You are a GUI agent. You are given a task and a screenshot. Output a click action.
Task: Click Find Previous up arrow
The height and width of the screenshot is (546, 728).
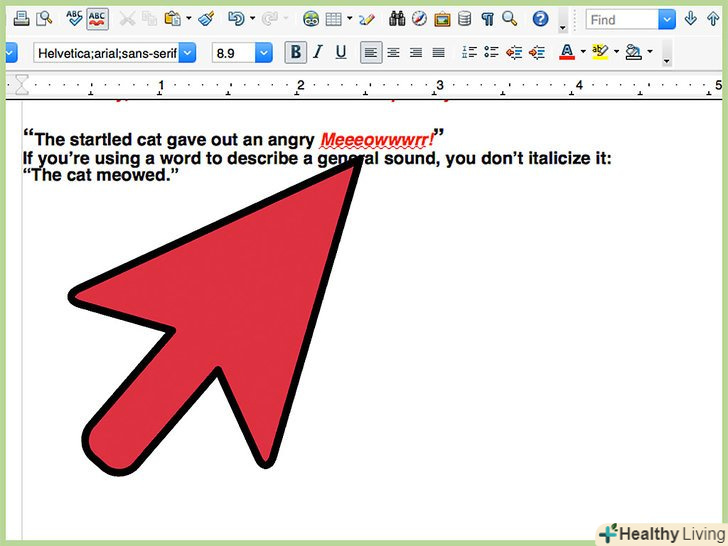click(713, 19)
